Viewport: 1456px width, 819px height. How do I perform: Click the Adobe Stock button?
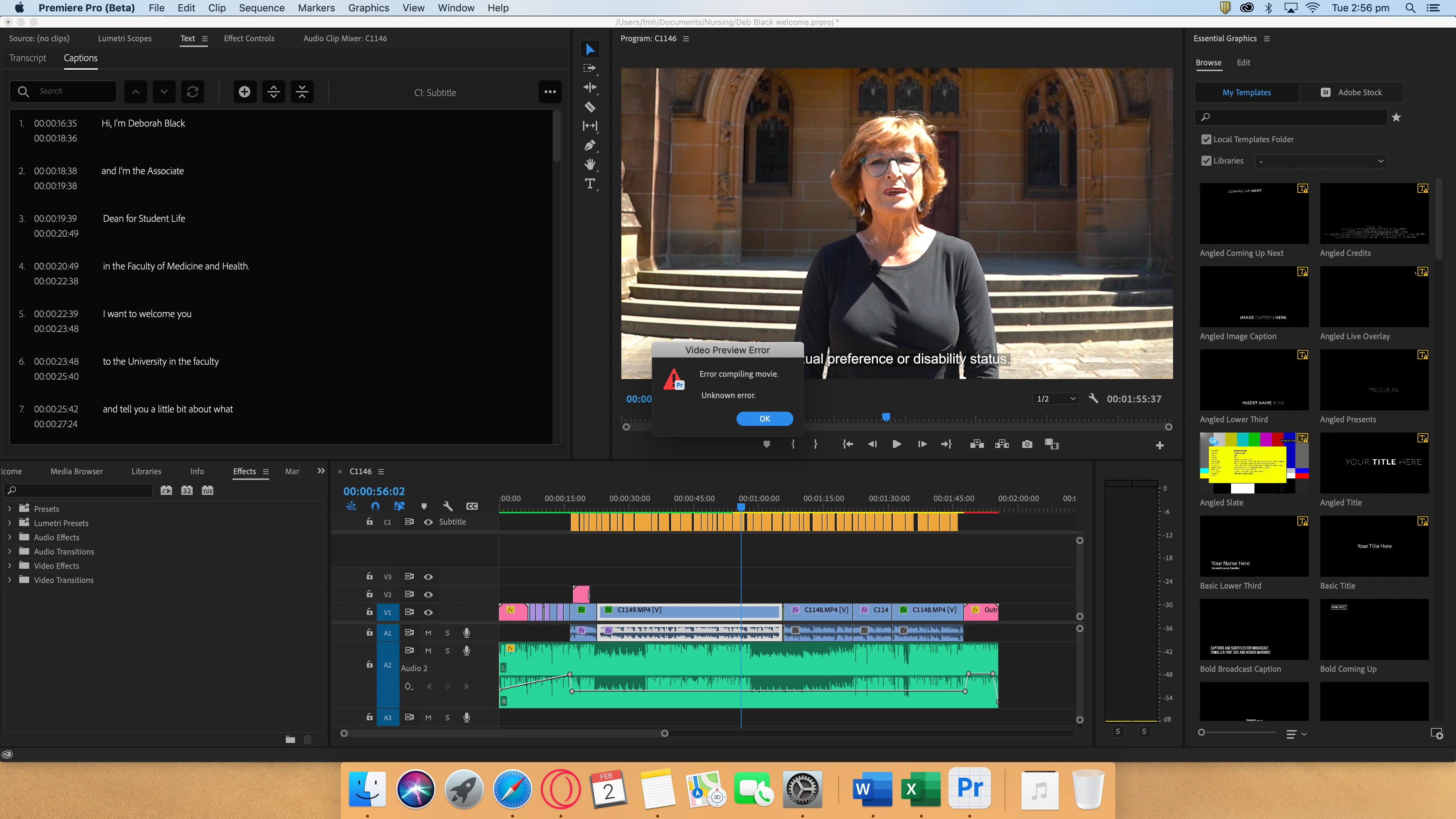[1351, 92]
